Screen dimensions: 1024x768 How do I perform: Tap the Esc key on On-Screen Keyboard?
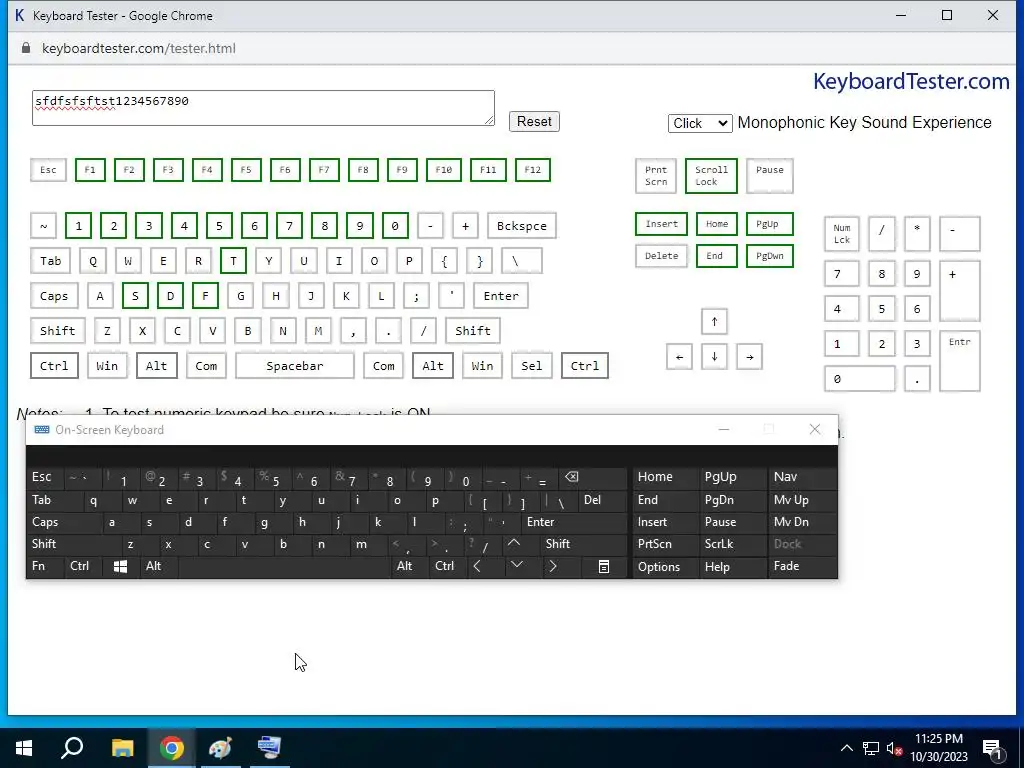45,477
